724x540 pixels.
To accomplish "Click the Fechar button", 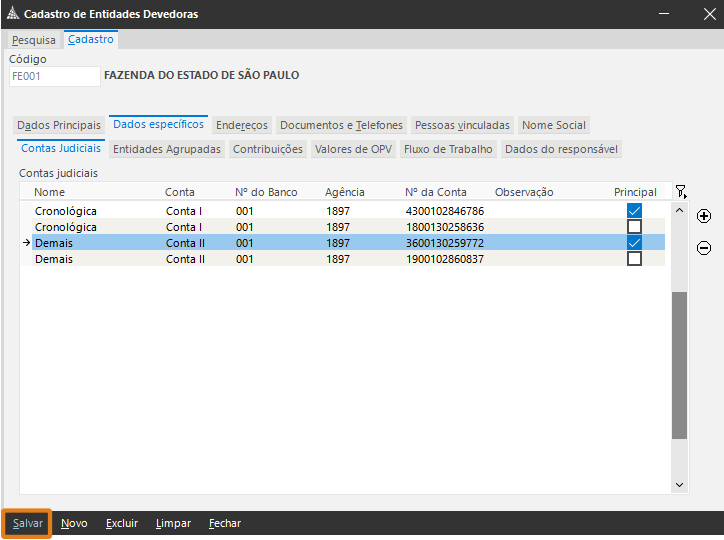I will 225,523.
